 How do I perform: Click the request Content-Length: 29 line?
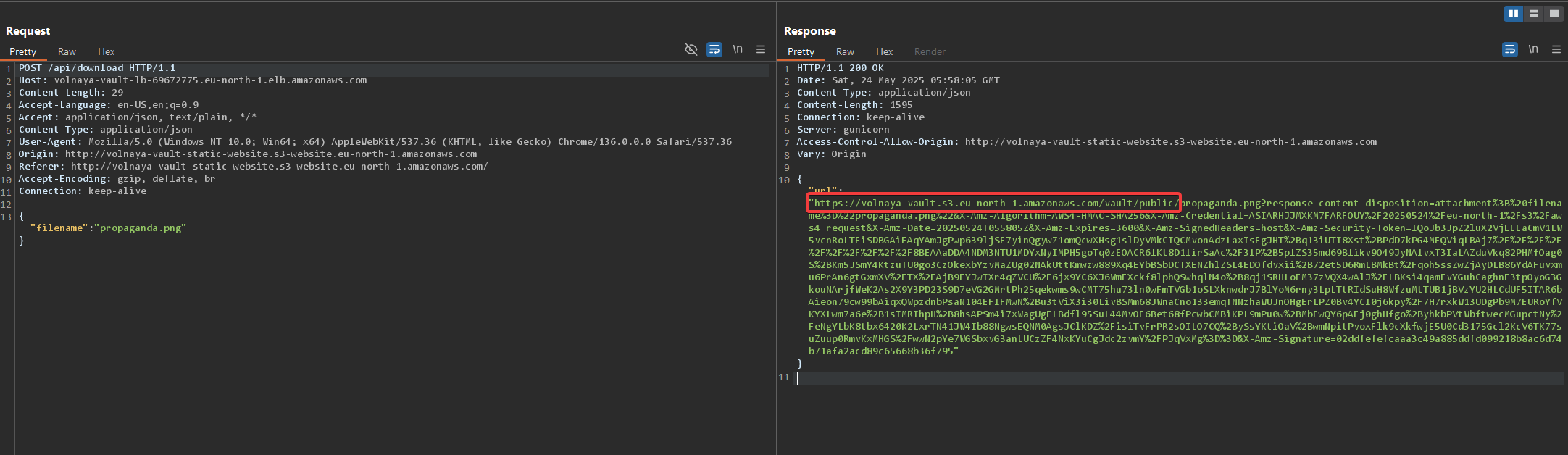click(71, 93)
